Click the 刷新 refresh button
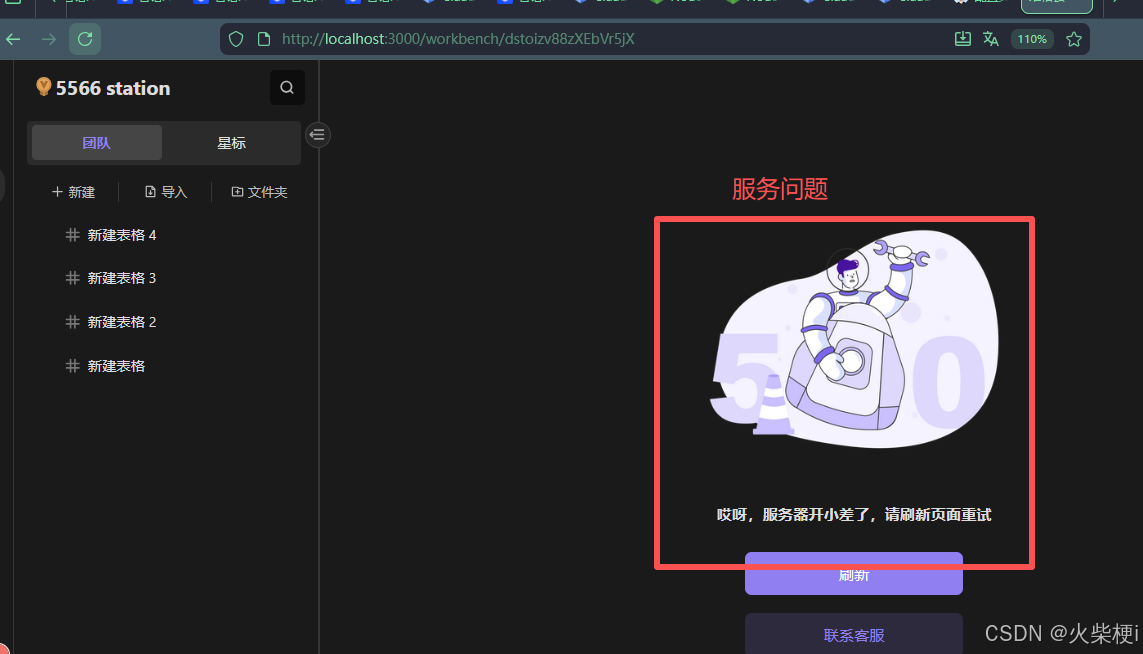This screenshot has width=1143, height=654. (x=853, y=574)
